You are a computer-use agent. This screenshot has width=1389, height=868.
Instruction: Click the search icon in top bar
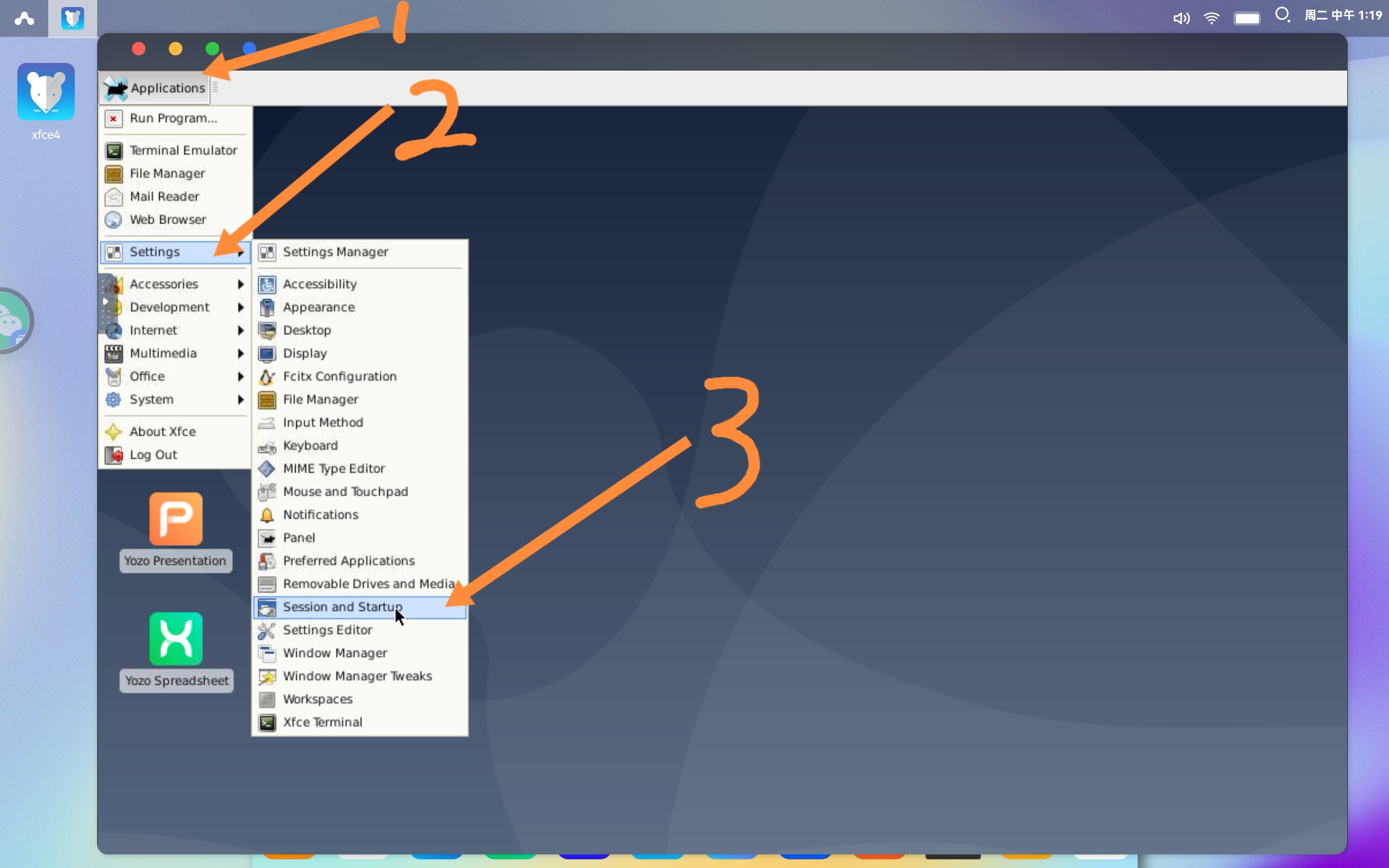[1282, 15]
